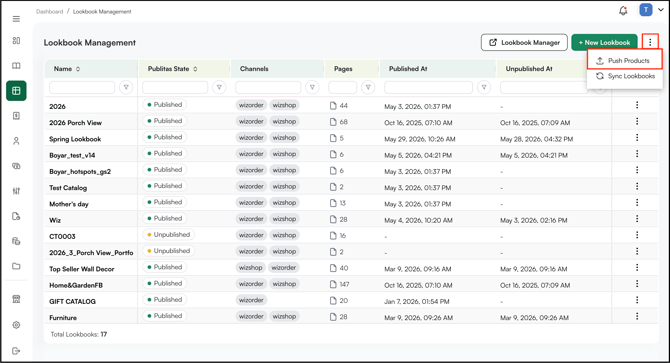The width and height of the screenshot is (670, 363).
Task: Open the Published At filter icon
Action: 484,88
